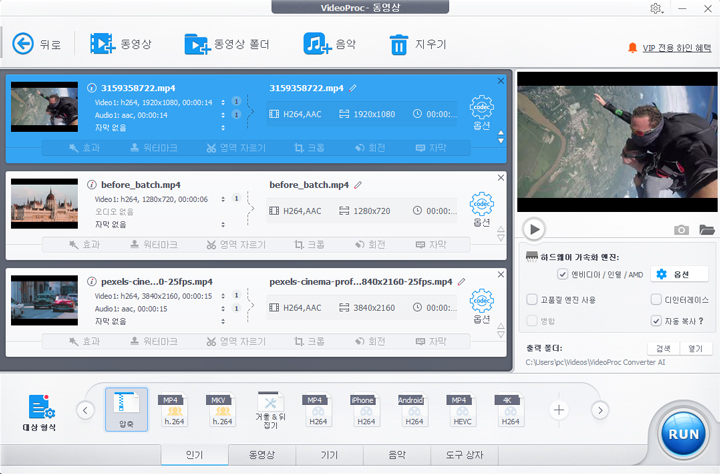Pick the iPhone H264 preset
This screenshot has width=720, height=474.
(366, 410)
